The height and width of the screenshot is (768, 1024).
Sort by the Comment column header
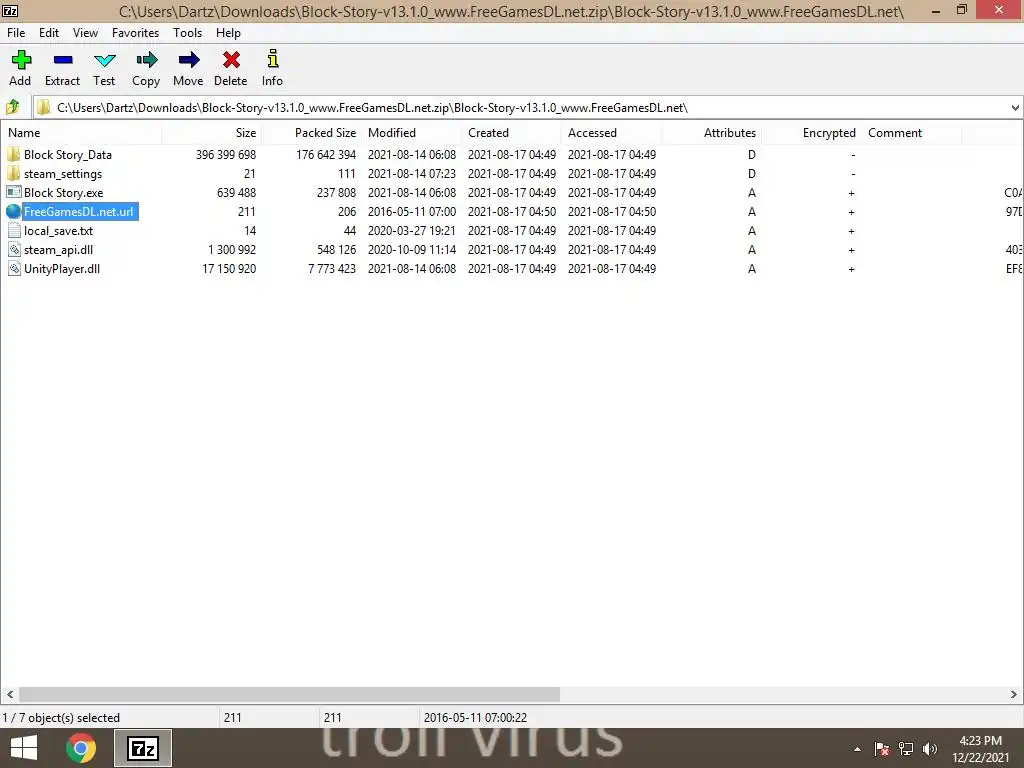(911, 133)
